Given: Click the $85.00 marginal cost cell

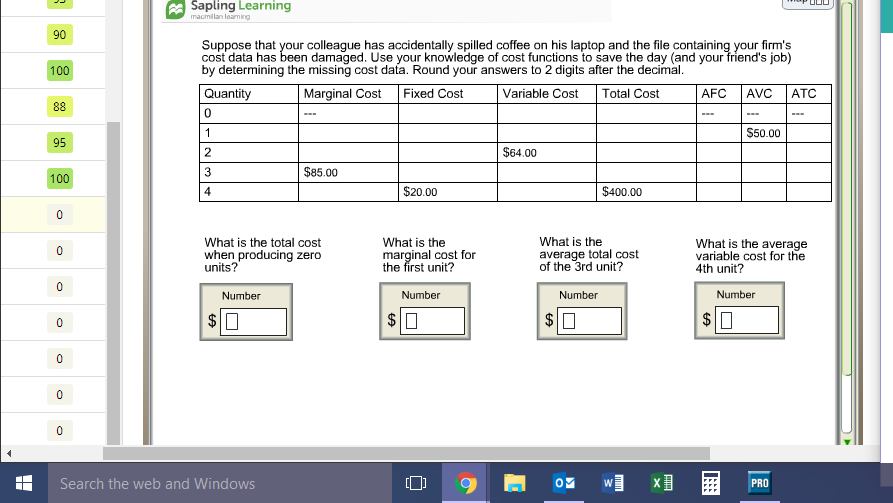Looking at the screenshot, I should click(x=348, y=172).
